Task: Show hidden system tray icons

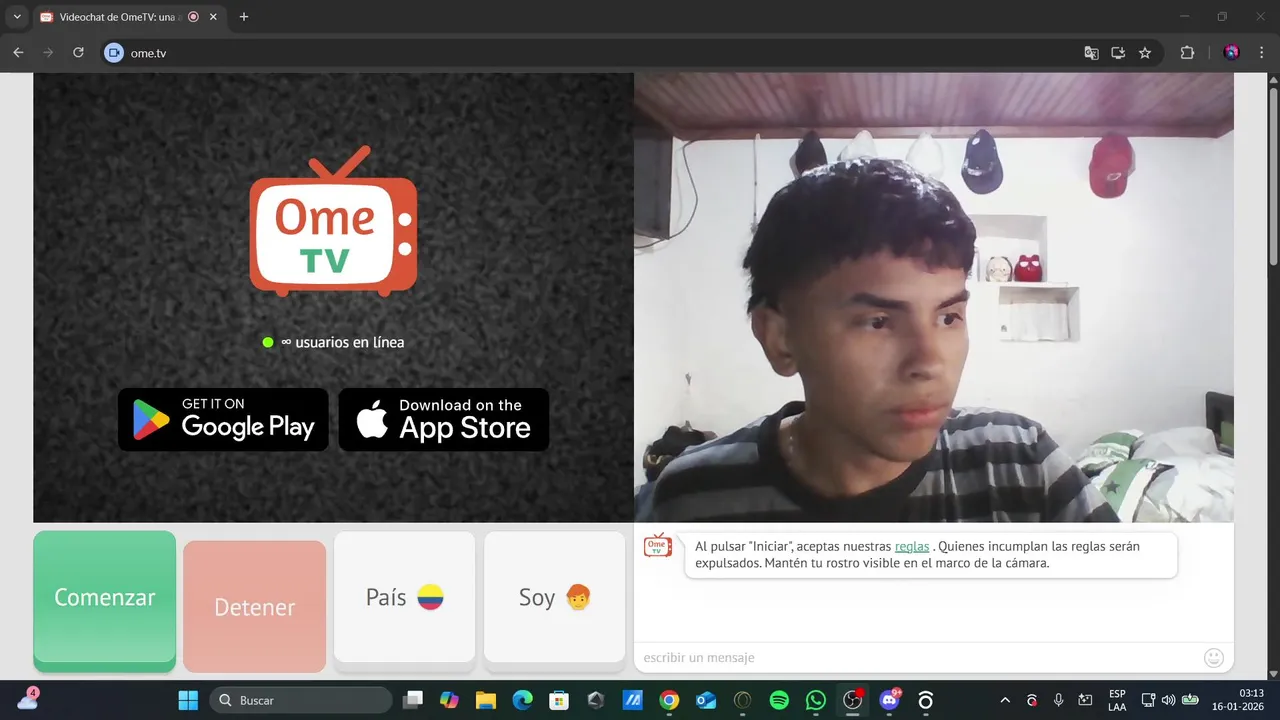Action: click(x=1005, y=700)
